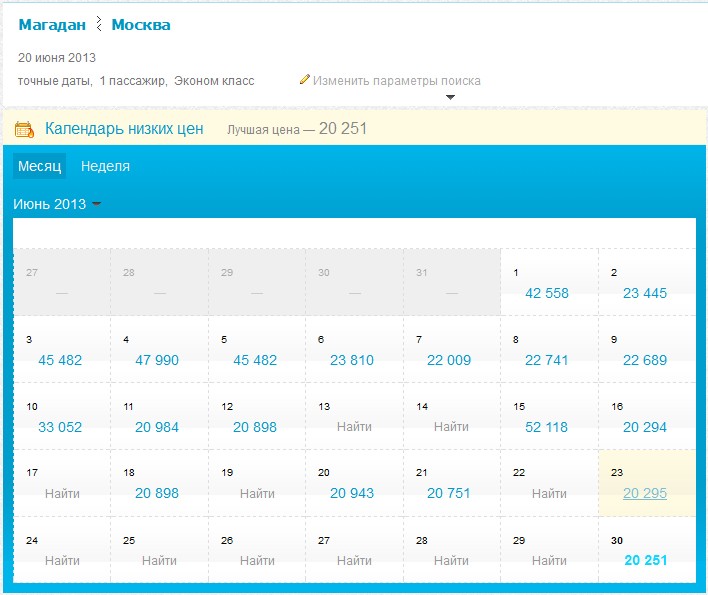Screen dimensions: 708x595
Task: Click the pencil edit icon
Action: coord(305,80)
